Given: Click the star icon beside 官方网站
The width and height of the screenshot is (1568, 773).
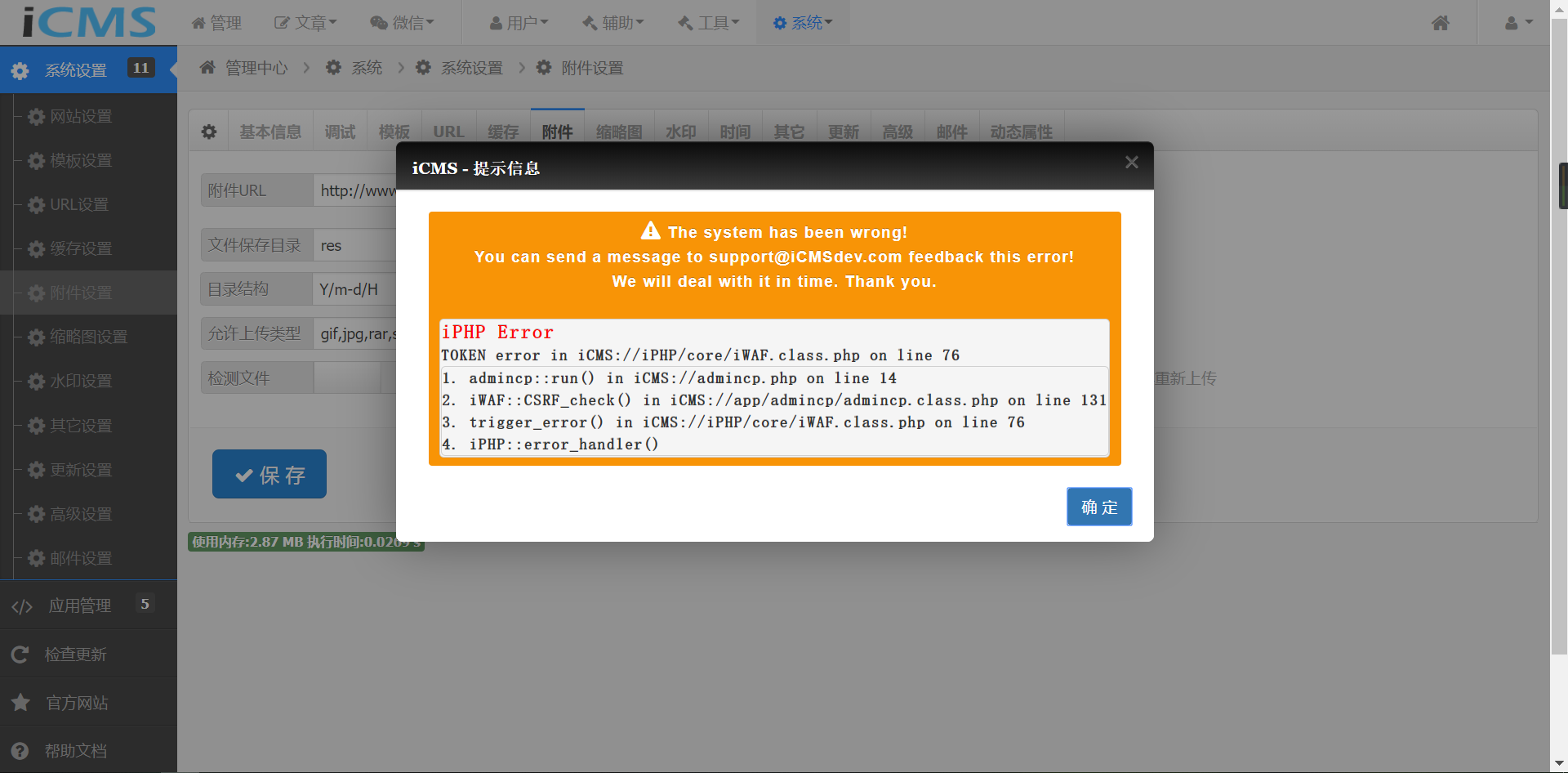Looking at the screenshot, I should (x=20, y=702).
